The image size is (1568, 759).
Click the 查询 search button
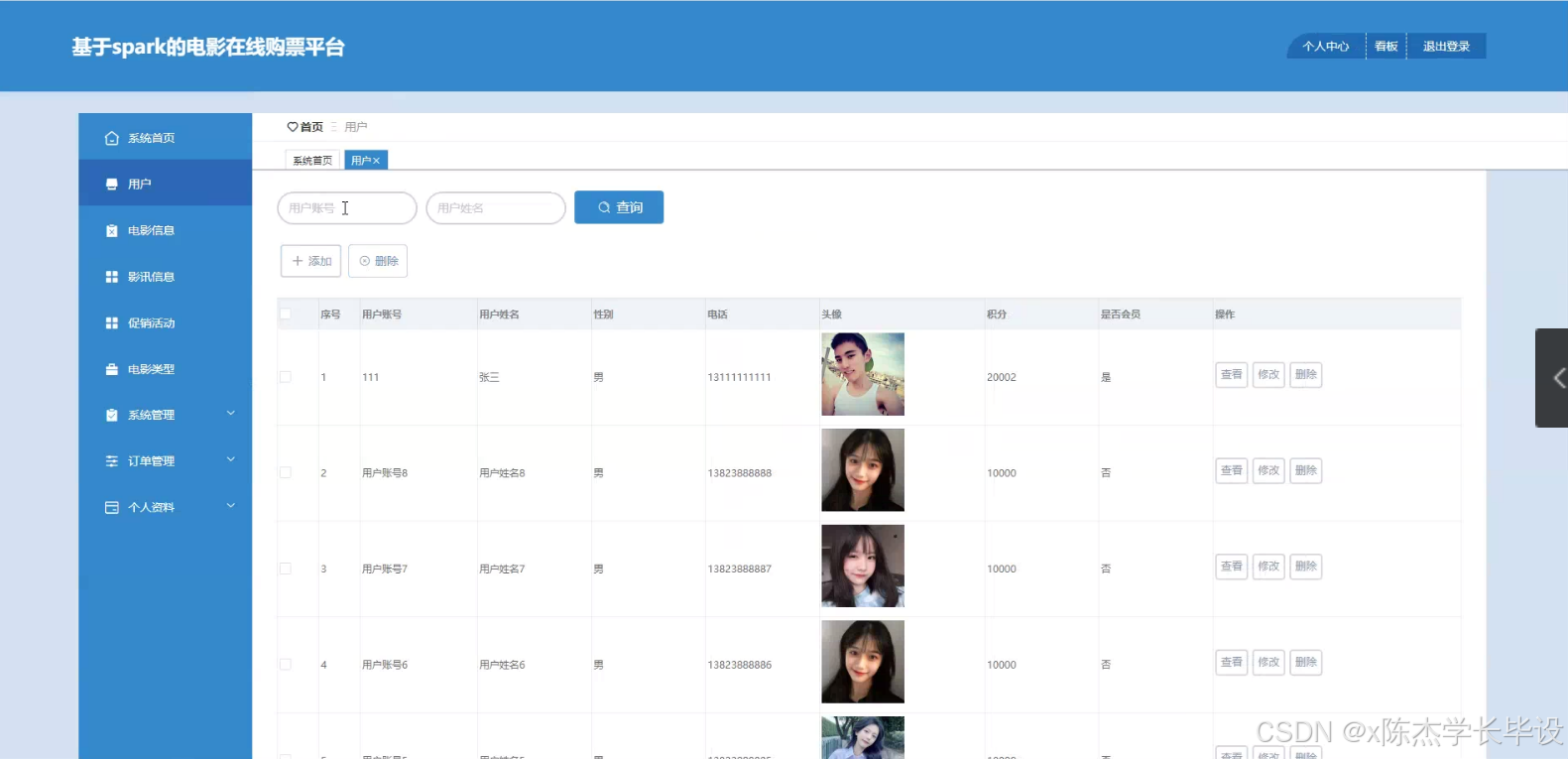[619, 207]
